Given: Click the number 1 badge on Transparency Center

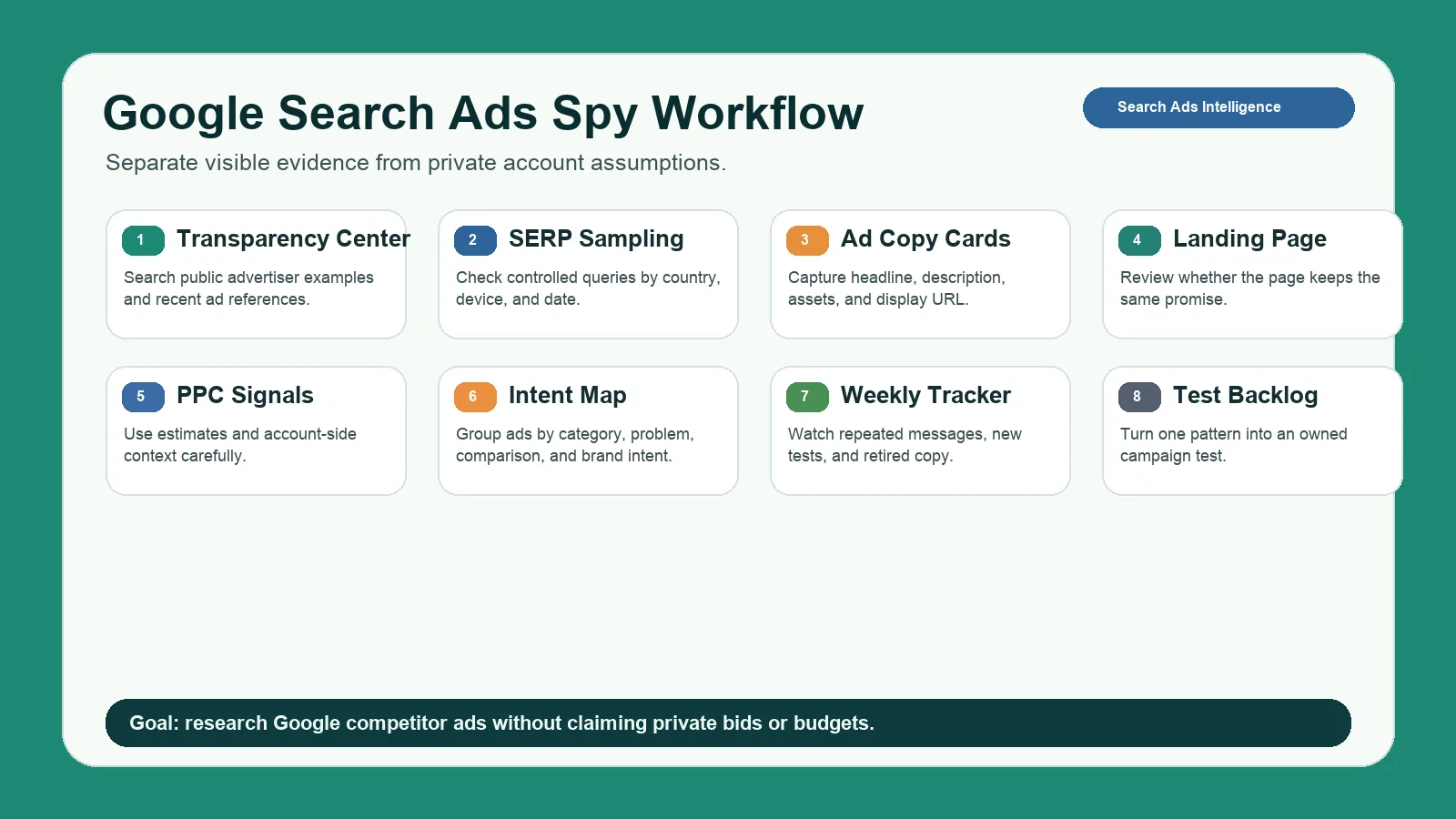Looking at the screenshot, I should 143,240.
